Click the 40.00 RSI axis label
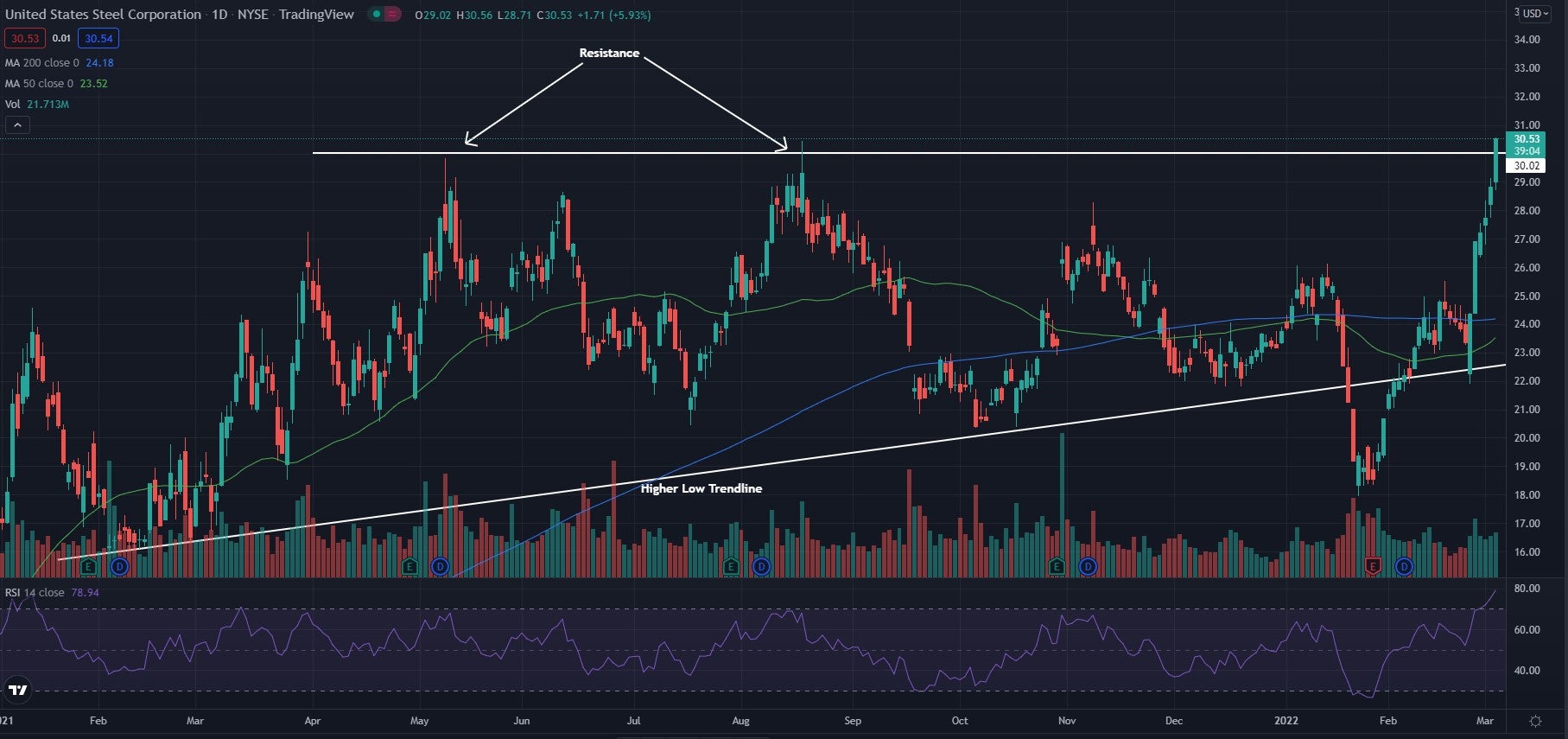The image size is (1568, 739). pyautogui.click(x=1527, y=671)
